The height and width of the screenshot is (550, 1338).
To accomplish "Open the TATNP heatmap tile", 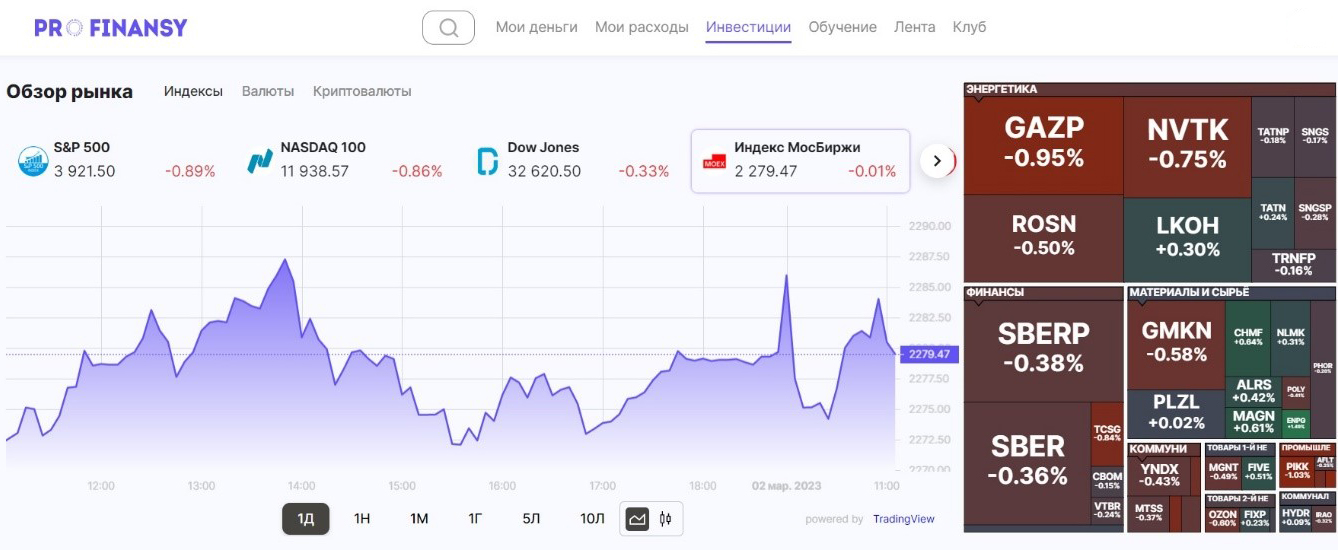I will coord(1272,135).
